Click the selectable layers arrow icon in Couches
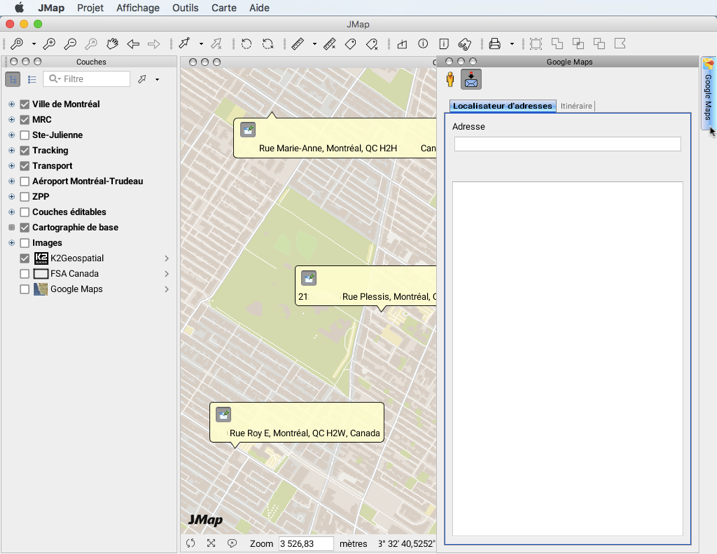This screenshot has width=717, height=554. [x=142, y=79]
